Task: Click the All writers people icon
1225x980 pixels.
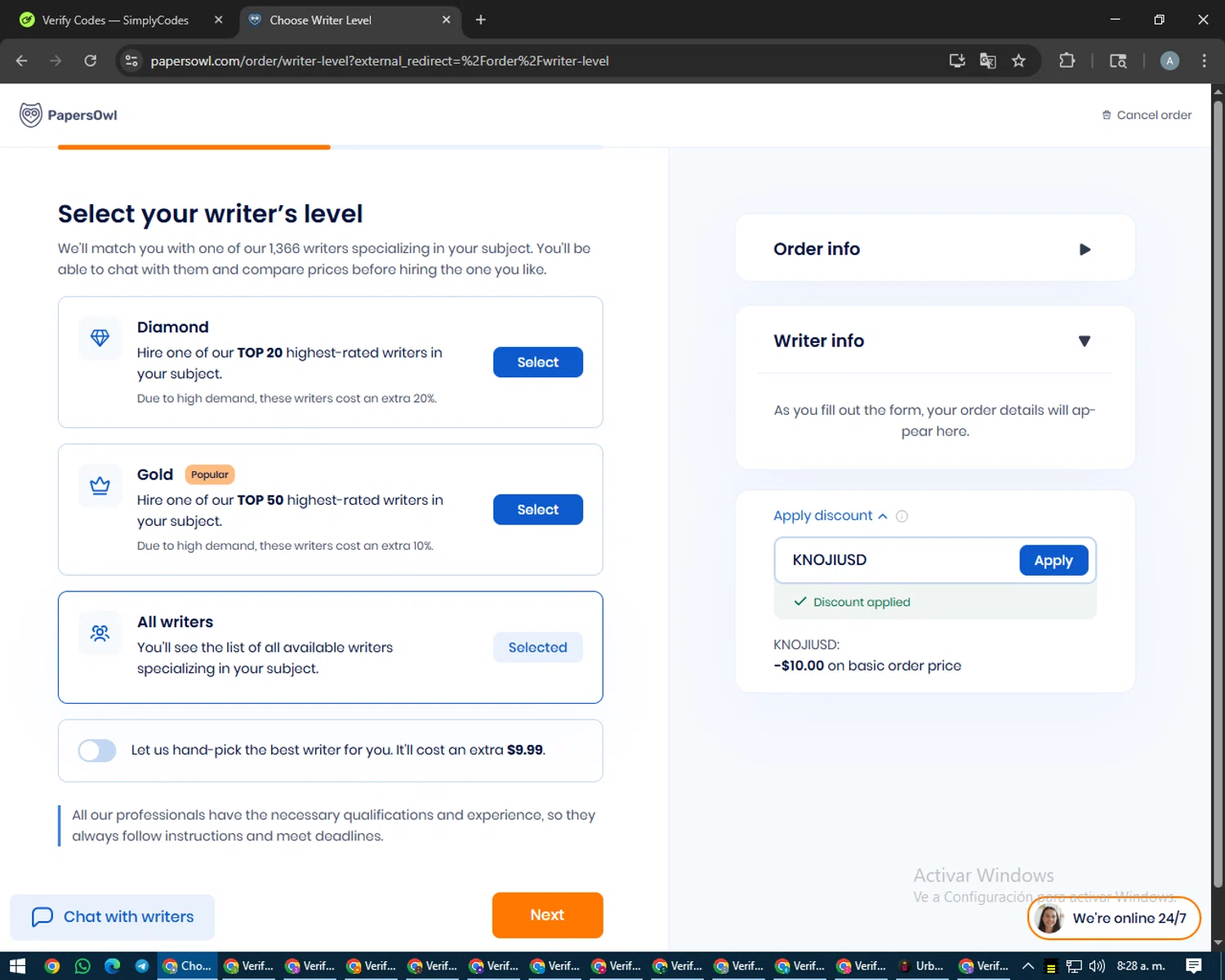Action: point(100,633)
